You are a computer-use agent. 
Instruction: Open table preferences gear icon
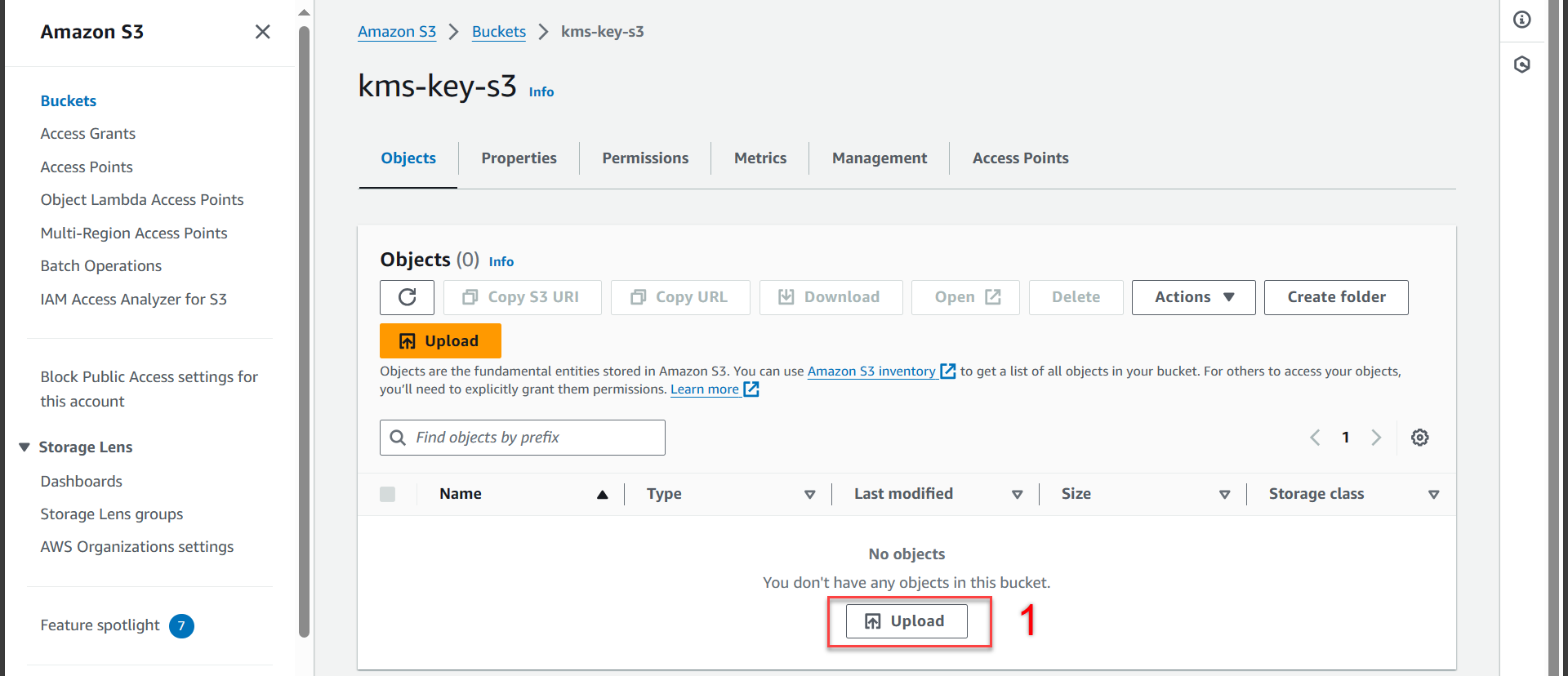pyautogui.click(x=1420, y=438)
